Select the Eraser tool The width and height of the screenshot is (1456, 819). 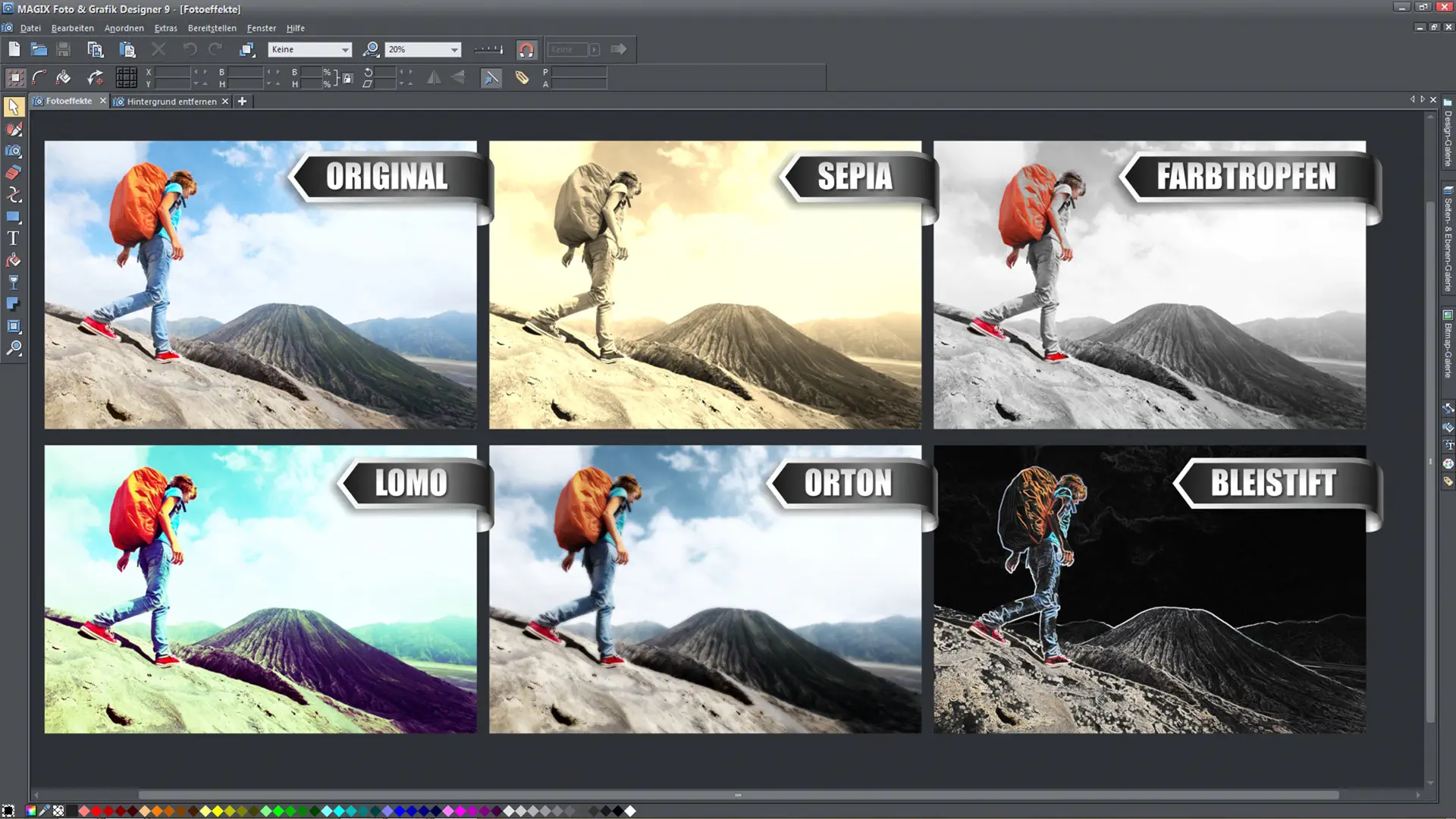[14, 173]
